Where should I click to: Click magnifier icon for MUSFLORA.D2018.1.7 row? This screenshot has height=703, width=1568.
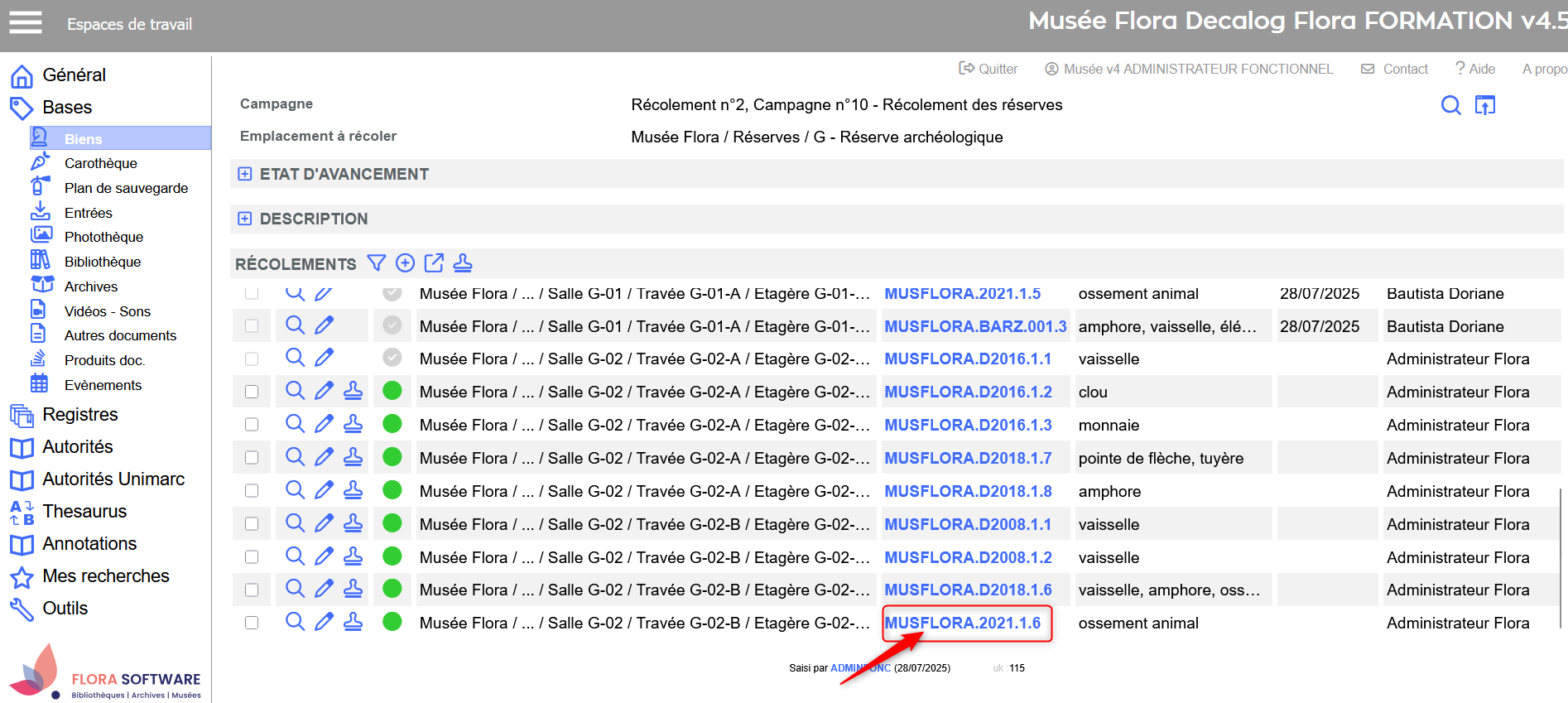click(295, 457)
